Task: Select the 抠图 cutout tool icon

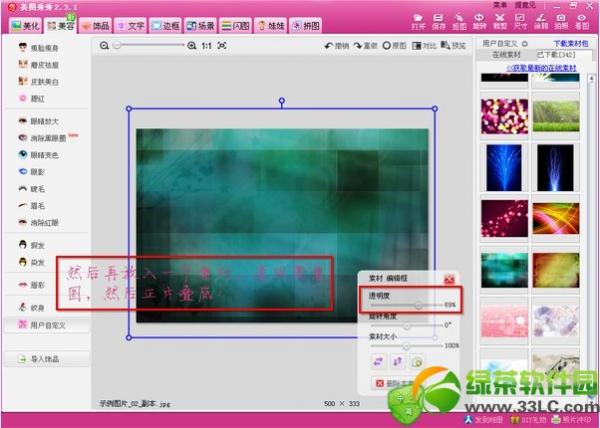Action: pyautogui.click(x=459, y=22)
